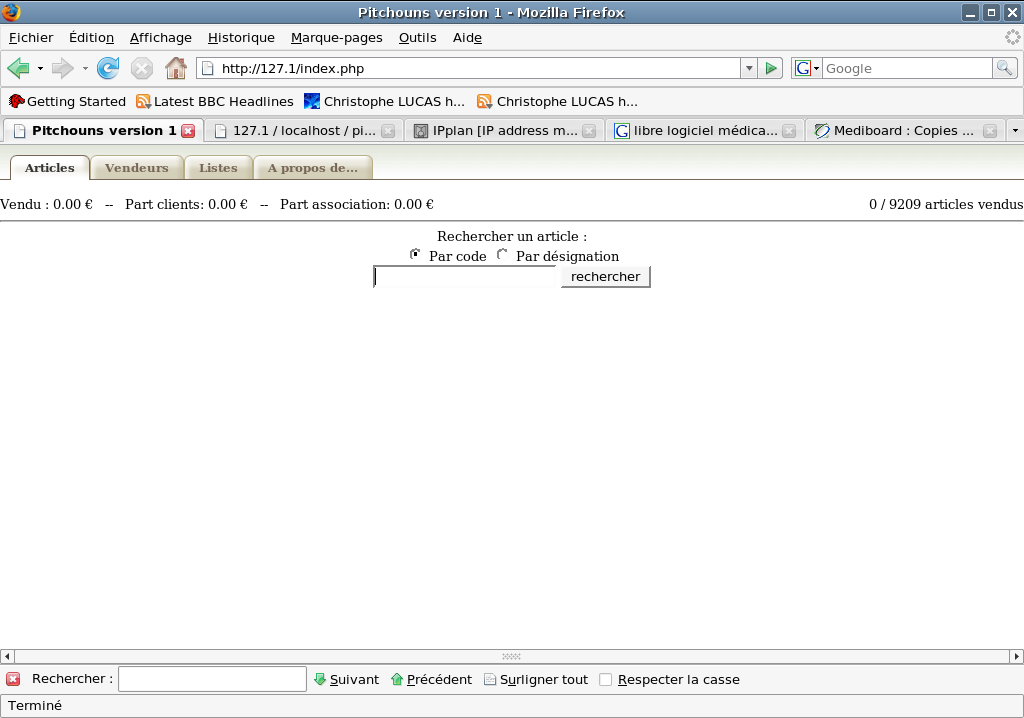Select the Par désignation radio button
This screenshot has height=718, width=1024.
(x=502, y=255)
